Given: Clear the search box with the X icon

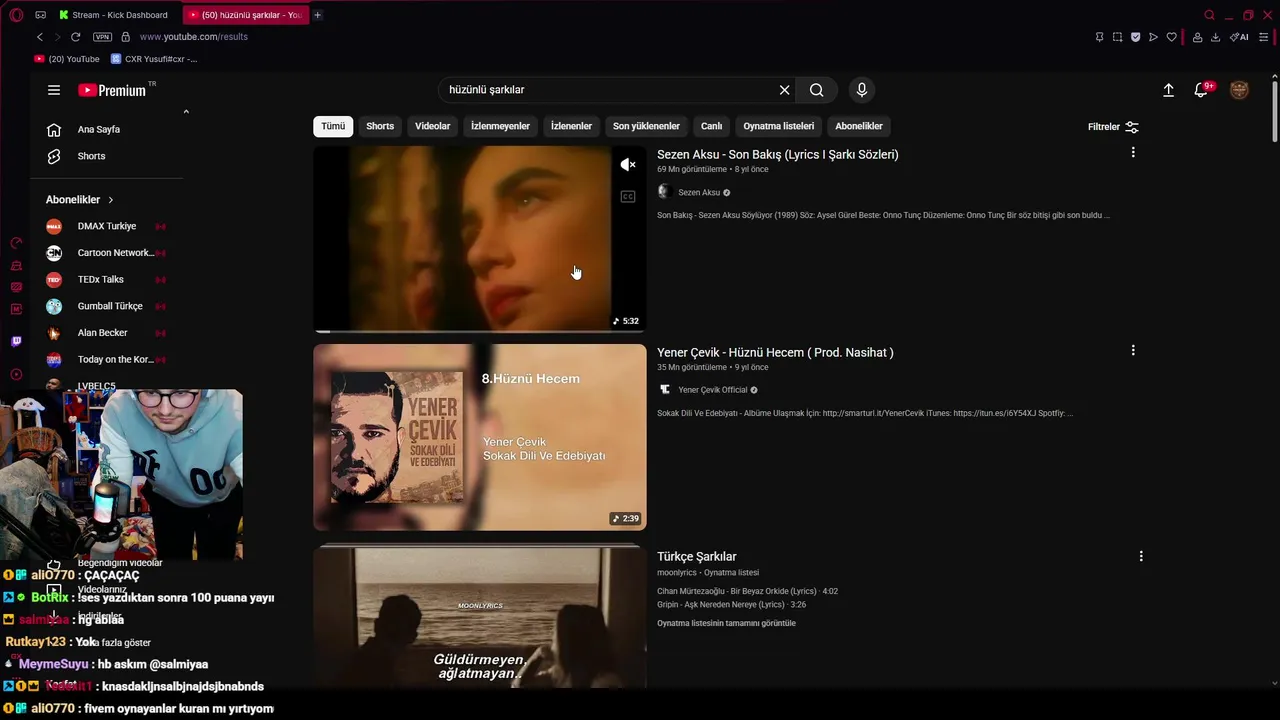Looking at the screenshot, I should coord(784,90).
